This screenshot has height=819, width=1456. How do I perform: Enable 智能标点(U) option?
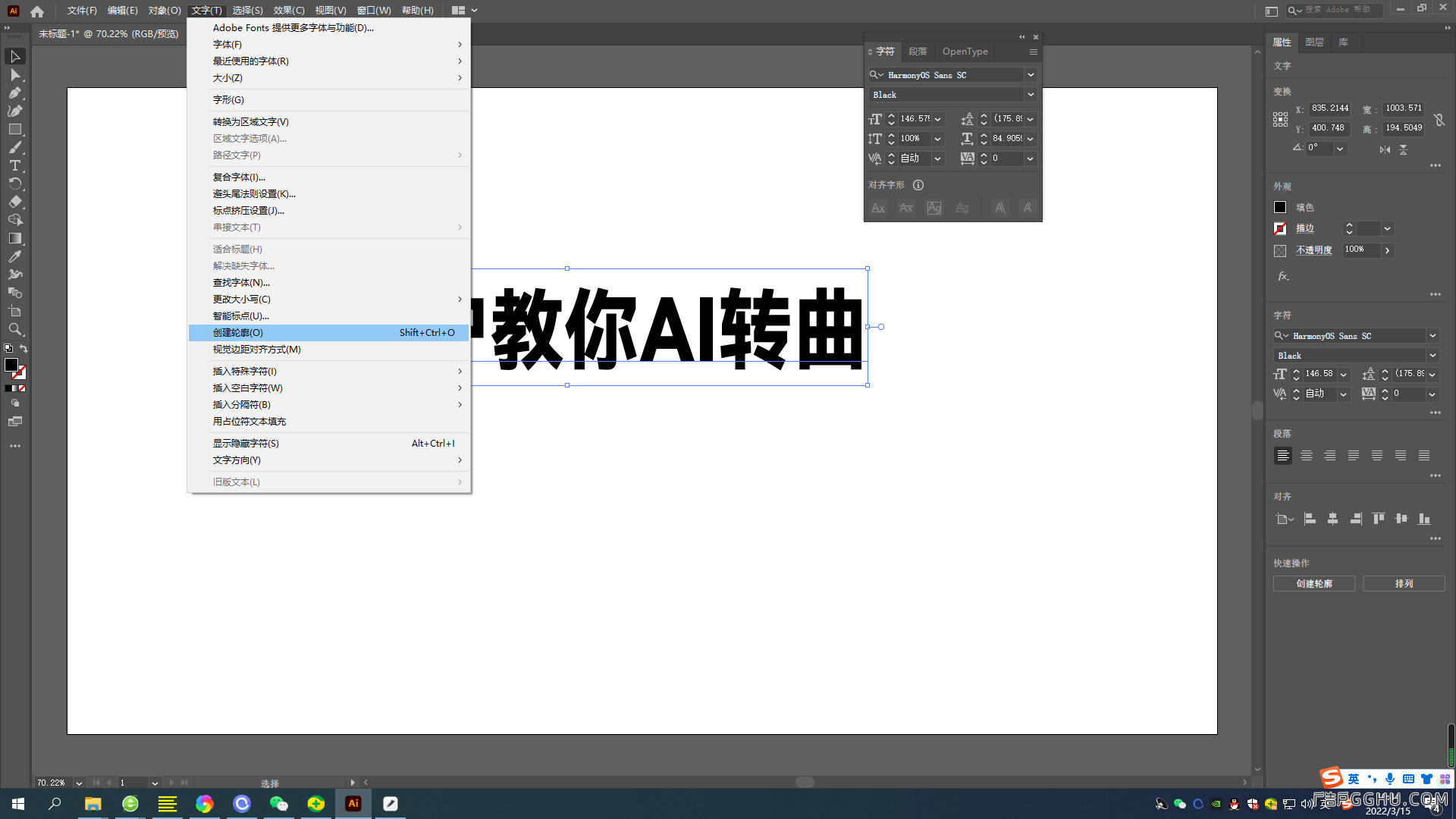coord(240,315)
